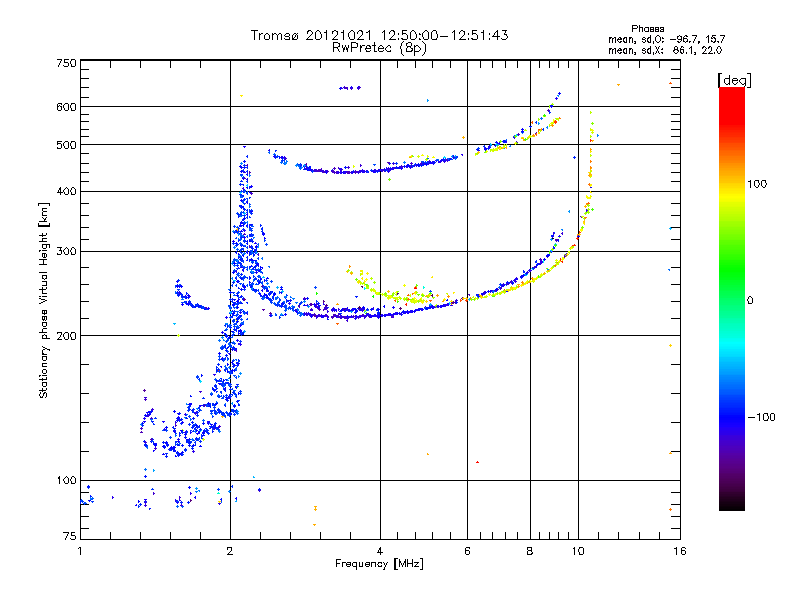Click the colorbar tick label "100"
The image size is (800, 600).
(x=757, y=184)
